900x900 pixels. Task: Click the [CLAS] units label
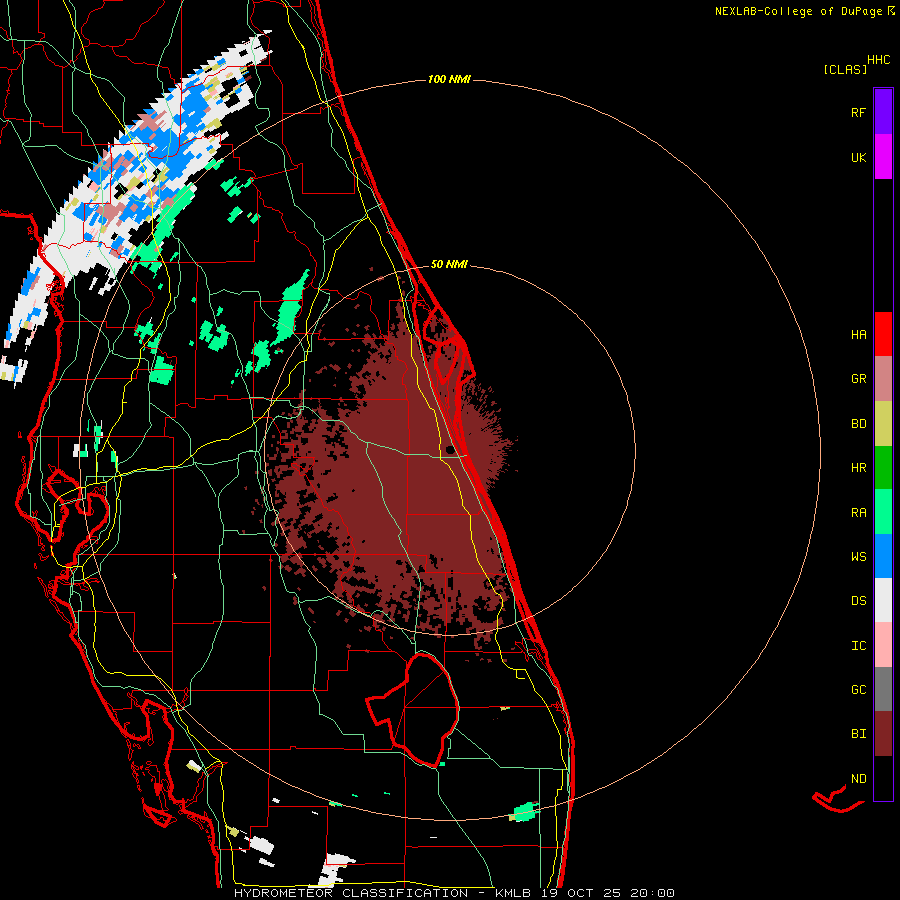click(x=845, y=70)
